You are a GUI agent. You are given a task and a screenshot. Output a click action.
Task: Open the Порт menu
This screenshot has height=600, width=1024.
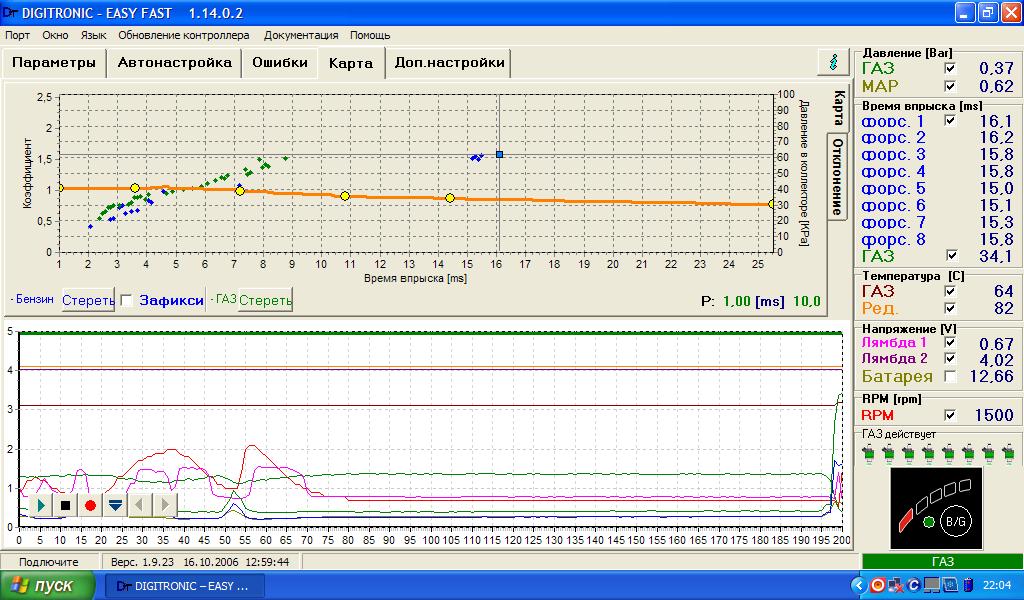(x=17, y=35)
